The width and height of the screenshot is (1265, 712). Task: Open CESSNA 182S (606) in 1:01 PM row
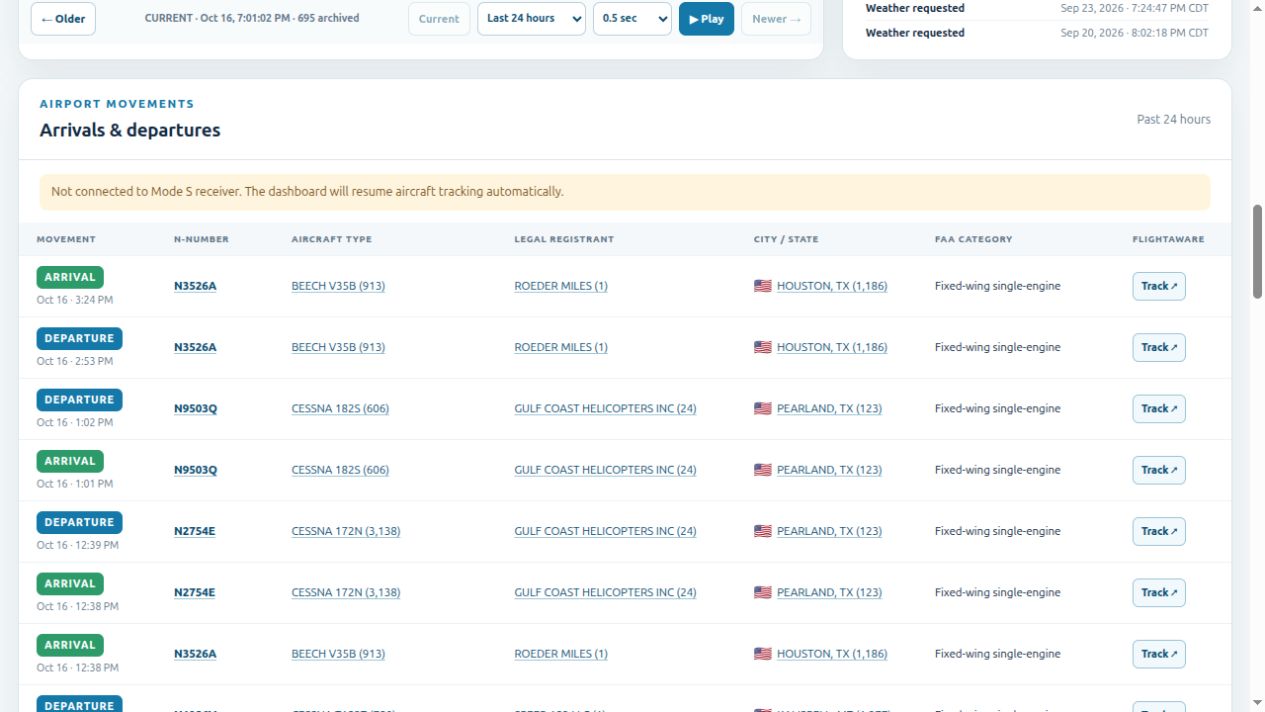click(x=340, y=470)
